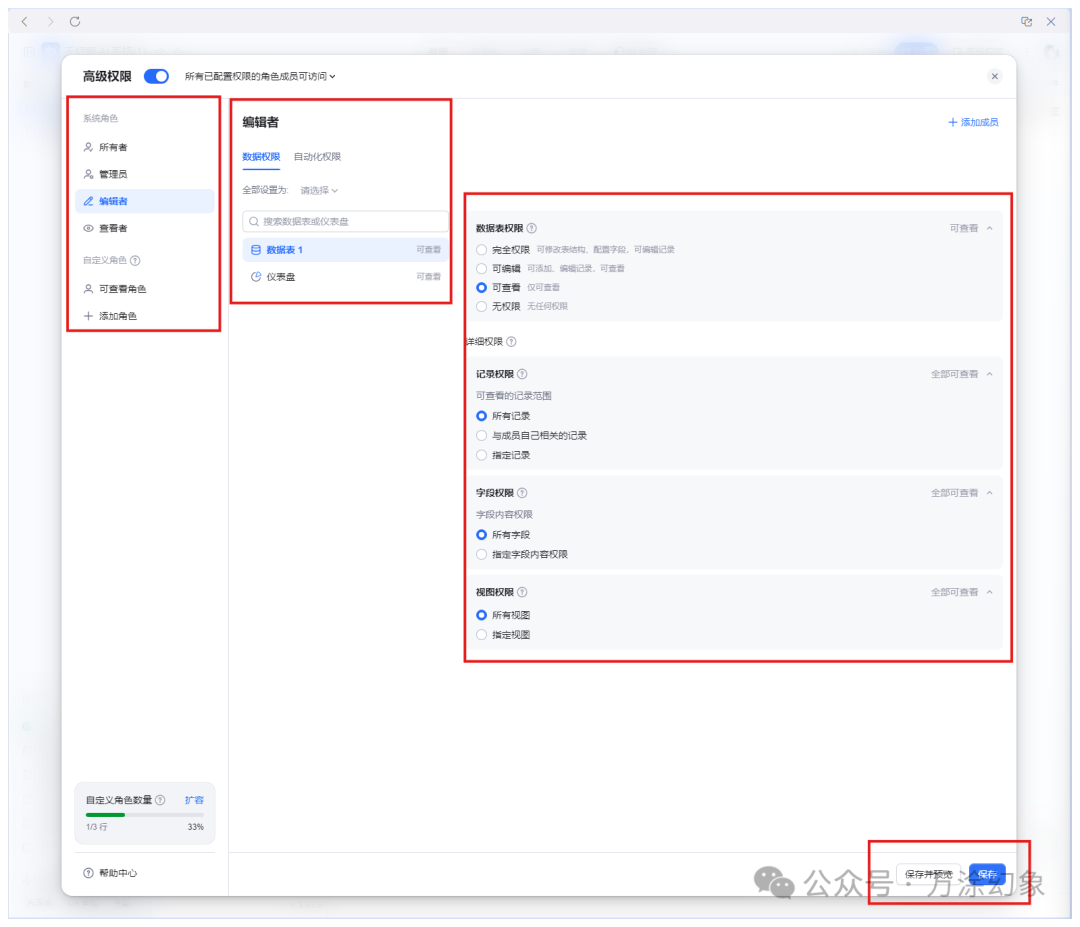
Task: Click help icon next to 详细权限
Action: tap(511, 342)
